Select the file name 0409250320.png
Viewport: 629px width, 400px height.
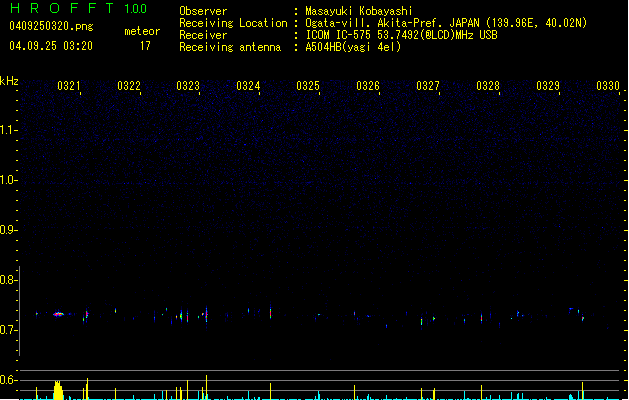coord(51,26)
